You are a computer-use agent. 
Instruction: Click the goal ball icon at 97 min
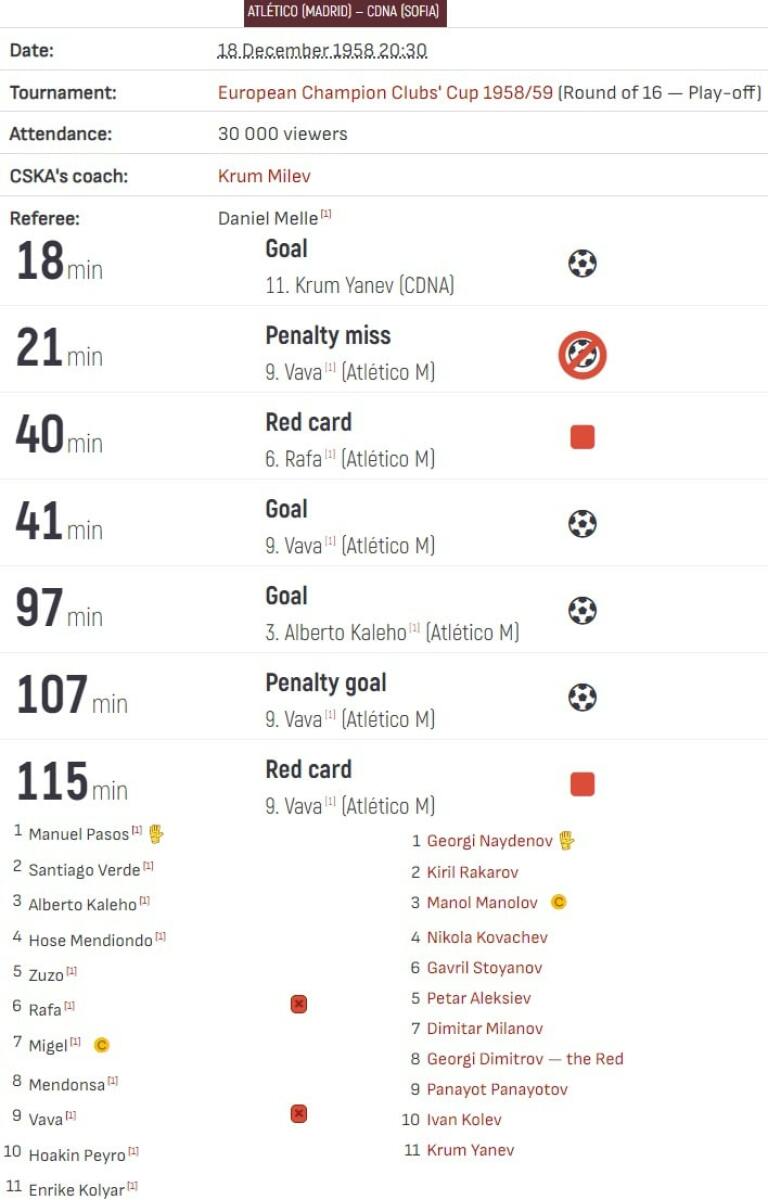coord(582,611)
